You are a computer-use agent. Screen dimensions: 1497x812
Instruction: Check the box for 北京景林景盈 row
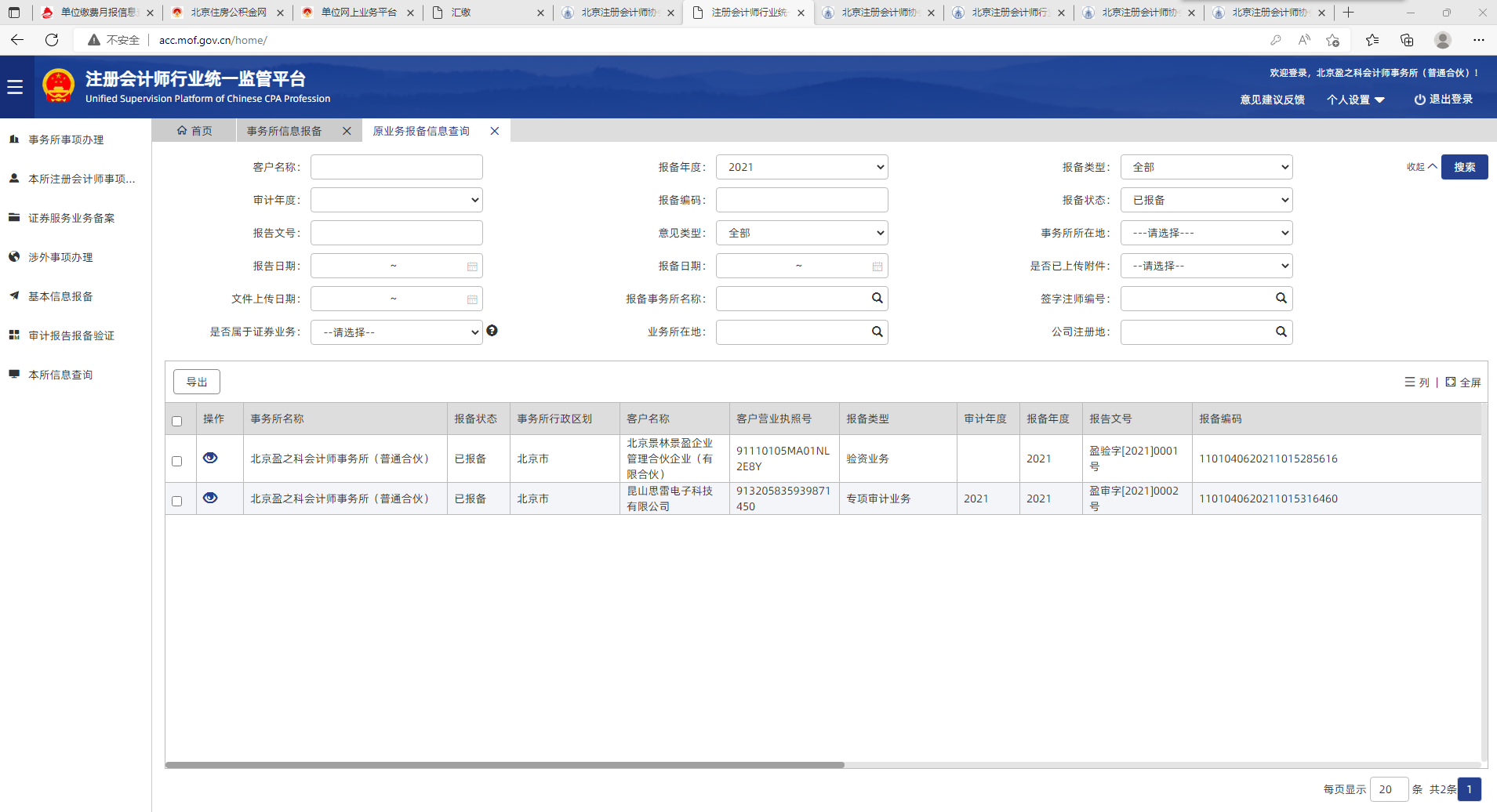pos(177,461)
